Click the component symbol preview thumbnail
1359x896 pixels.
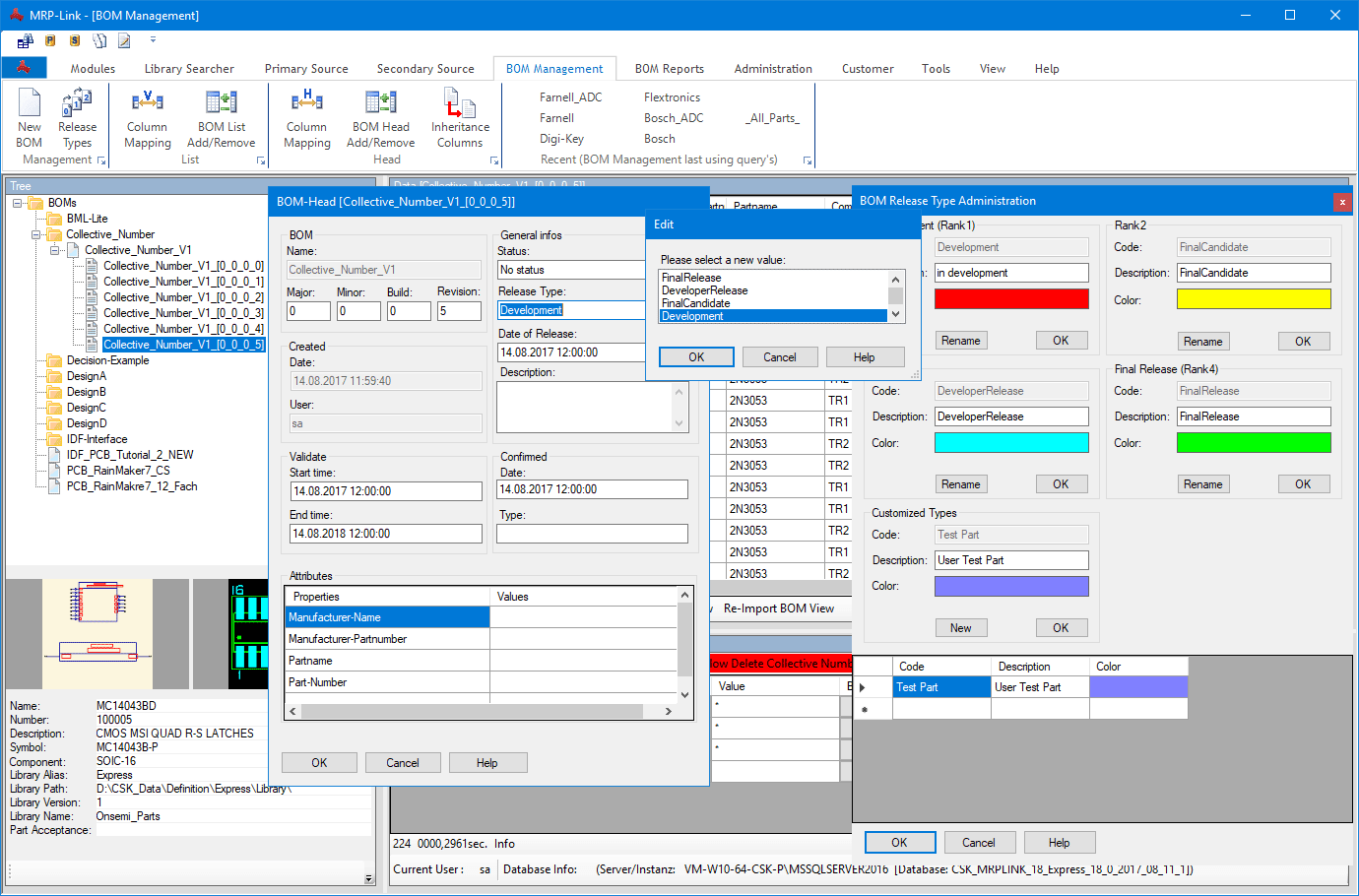click(x=97, y=634)
